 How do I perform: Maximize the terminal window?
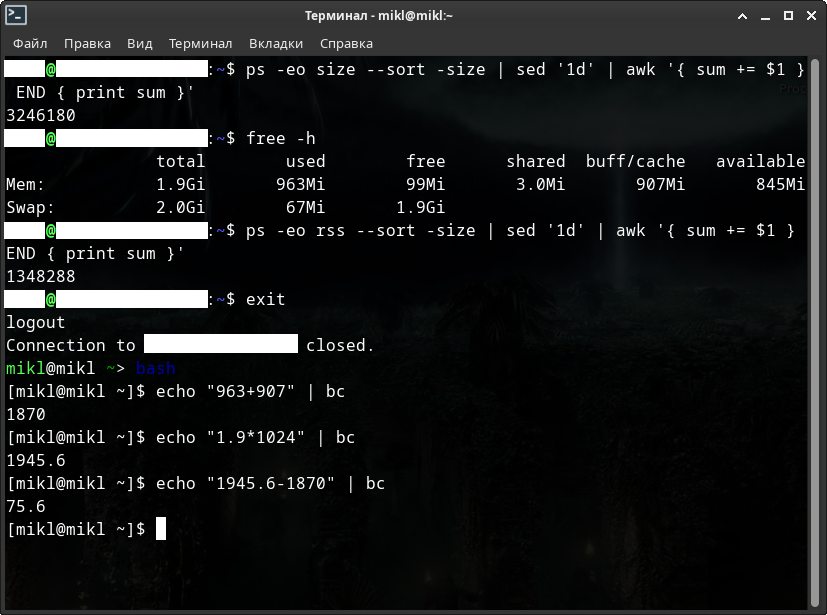coord(788,15)
